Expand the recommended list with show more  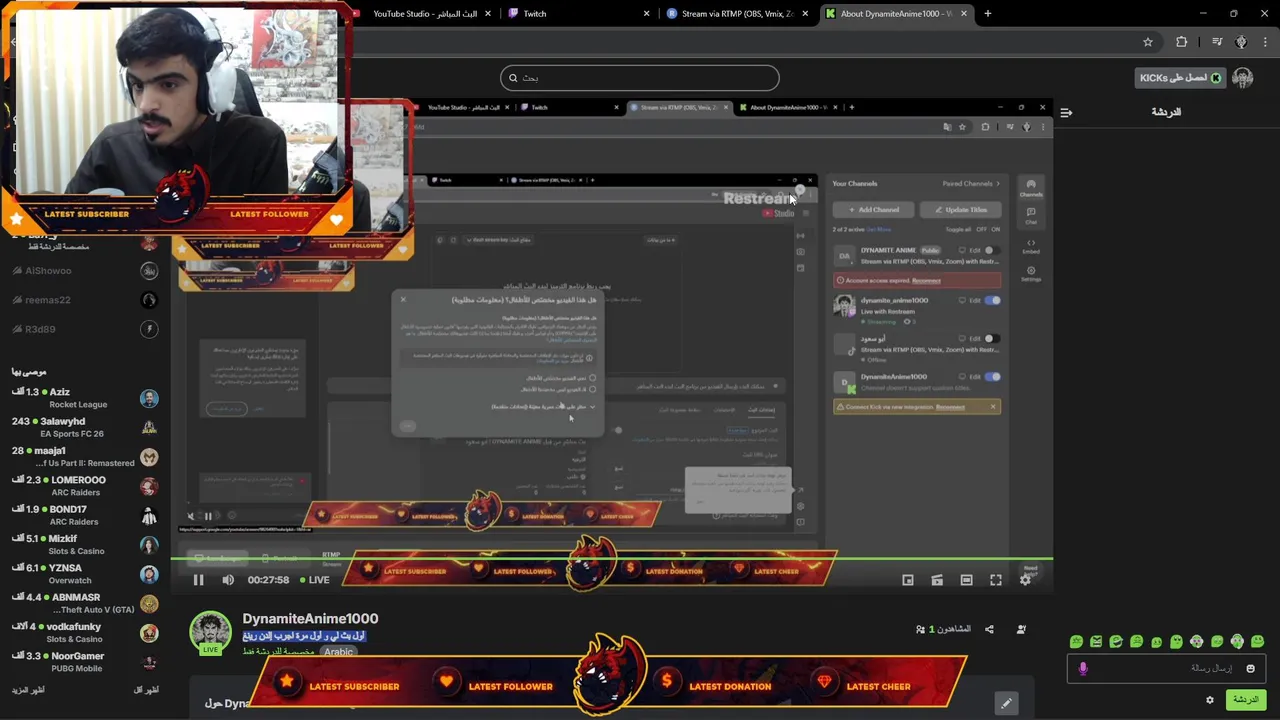click(x=29, y=690)
